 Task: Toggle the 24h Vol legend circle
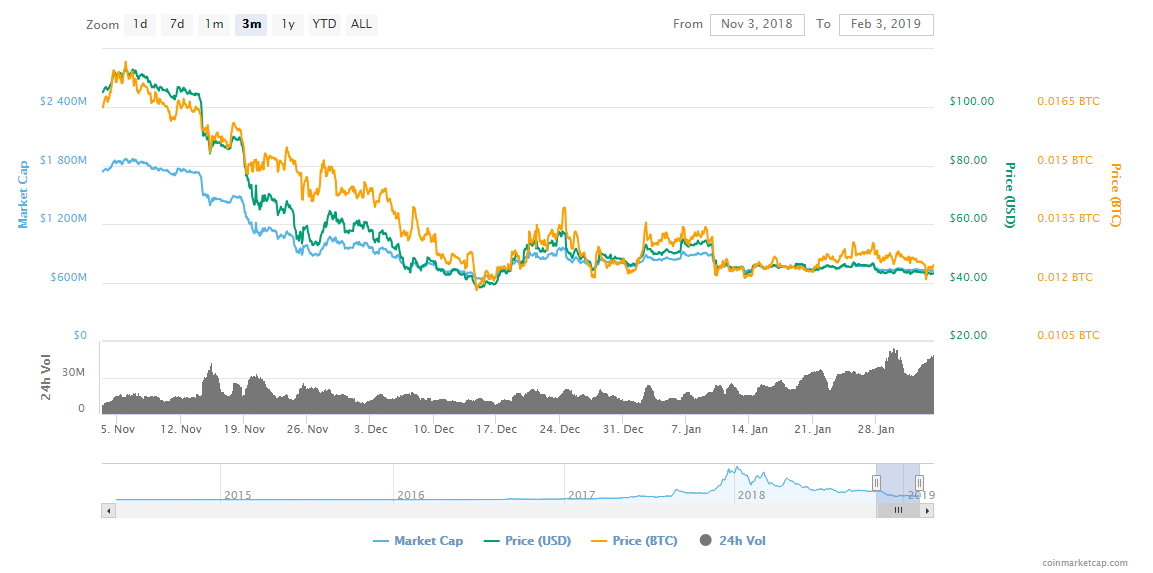tap(732, 541)
